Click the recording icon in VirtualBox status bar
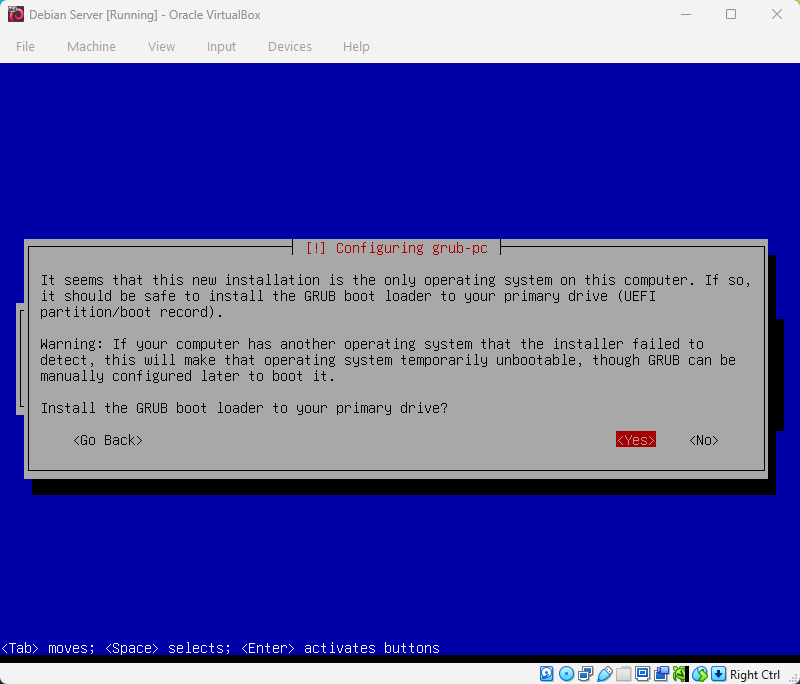 pyautogui.click(x=661, y=673)
